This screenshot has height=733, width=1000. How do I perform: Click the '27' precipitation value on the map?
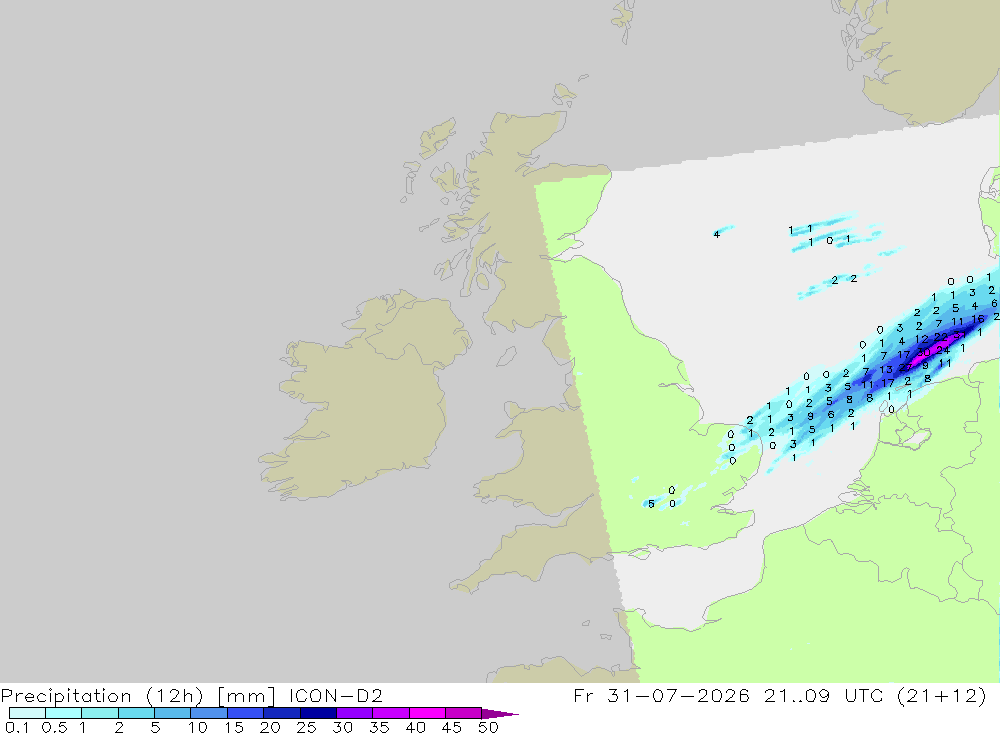[x=905, y=367]
